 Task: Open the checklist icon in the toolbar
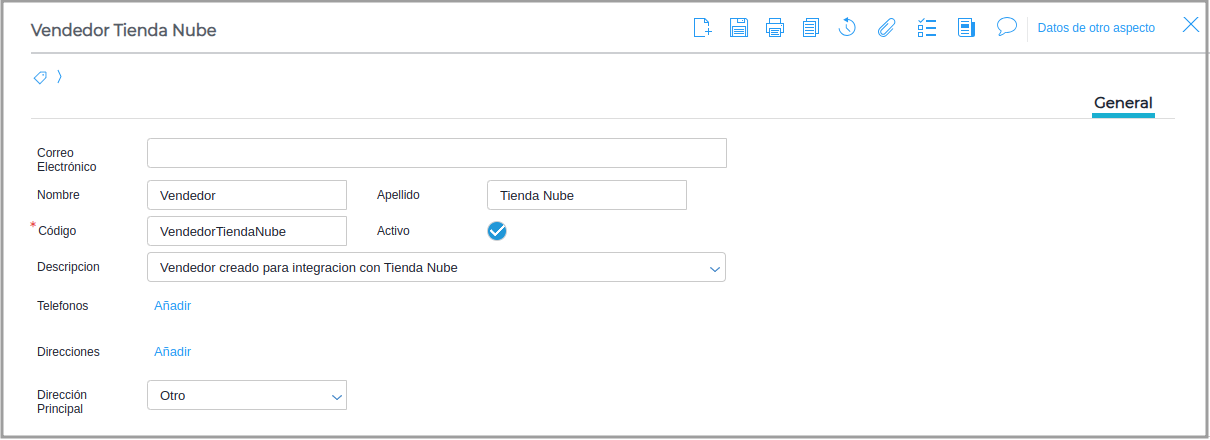click(x=926, y=27)
